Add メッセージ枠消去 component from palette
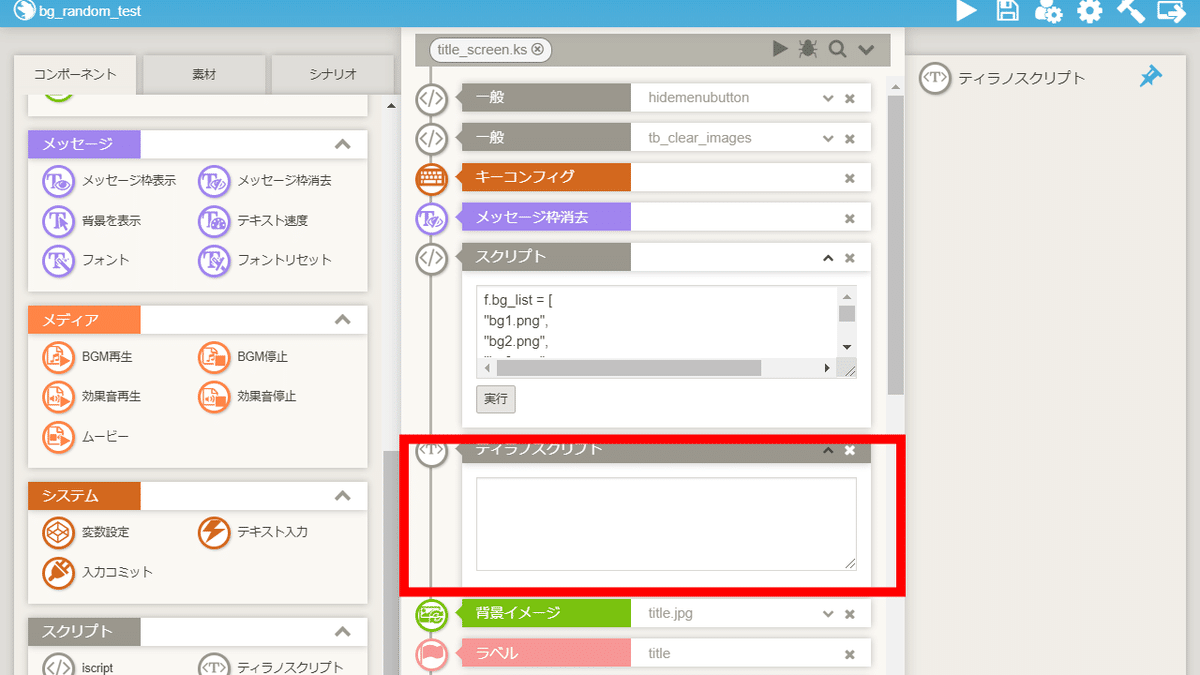This screenshot has height=675, width=1200. pos(265,181)
